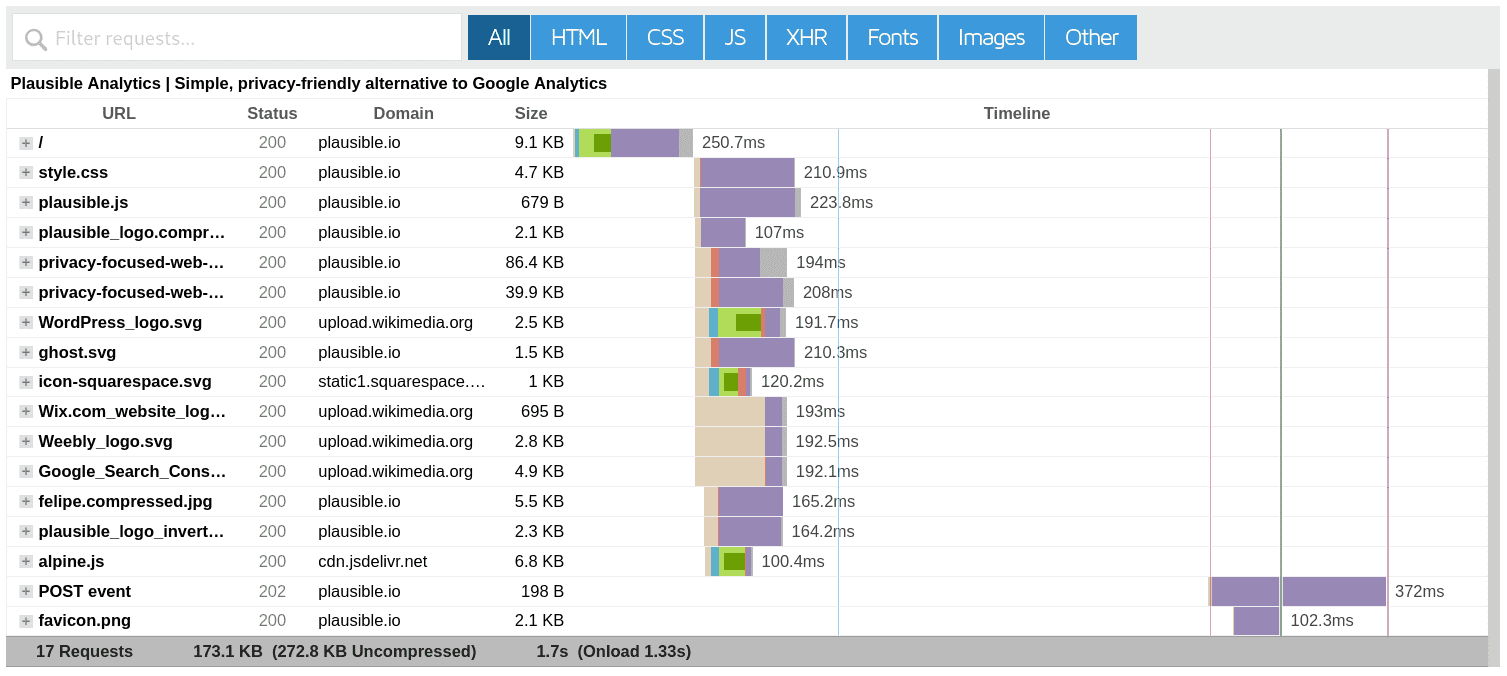
Task: Expand the POST event request details
Action: point(25,591)
